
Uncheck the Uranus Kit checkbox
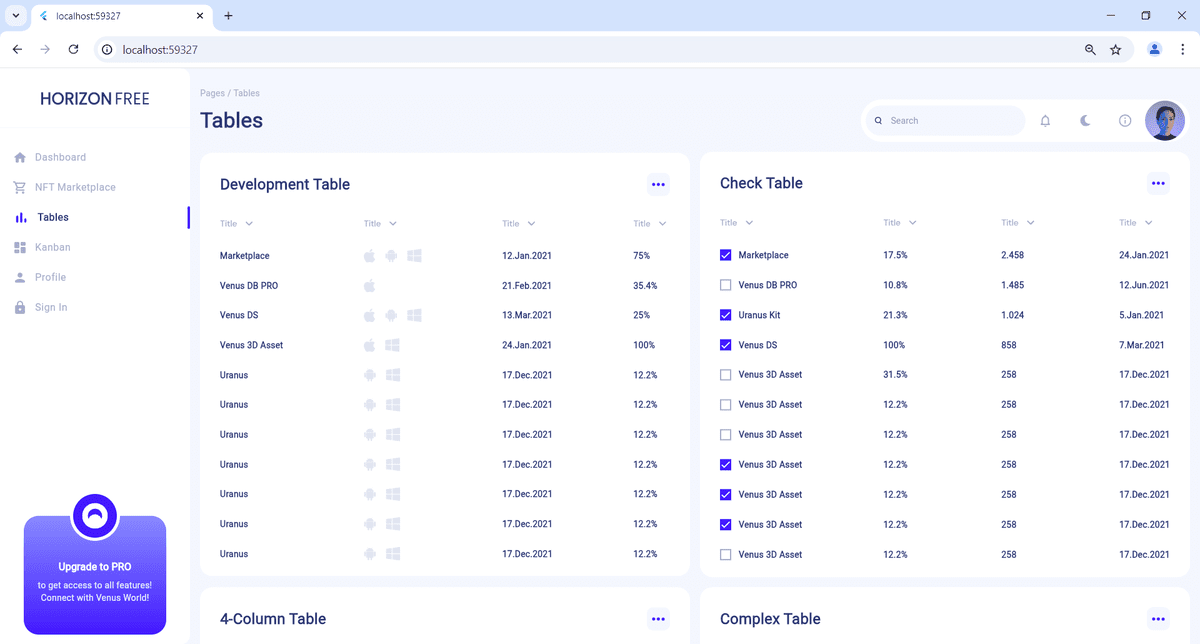[x=726, y=315]
